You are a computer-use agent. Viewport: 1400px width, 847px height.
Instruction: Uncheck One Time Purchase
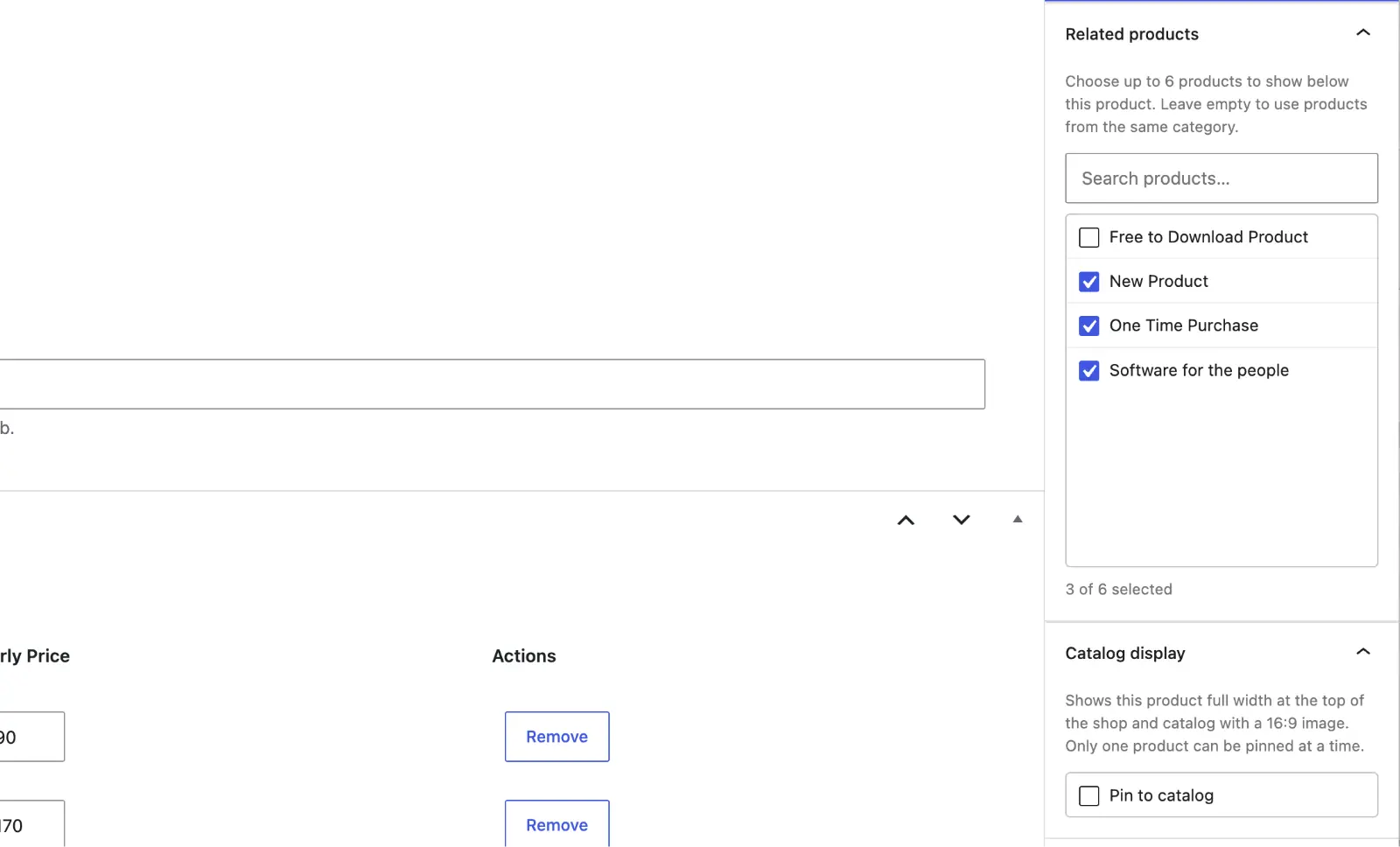tap(1089, 325)
